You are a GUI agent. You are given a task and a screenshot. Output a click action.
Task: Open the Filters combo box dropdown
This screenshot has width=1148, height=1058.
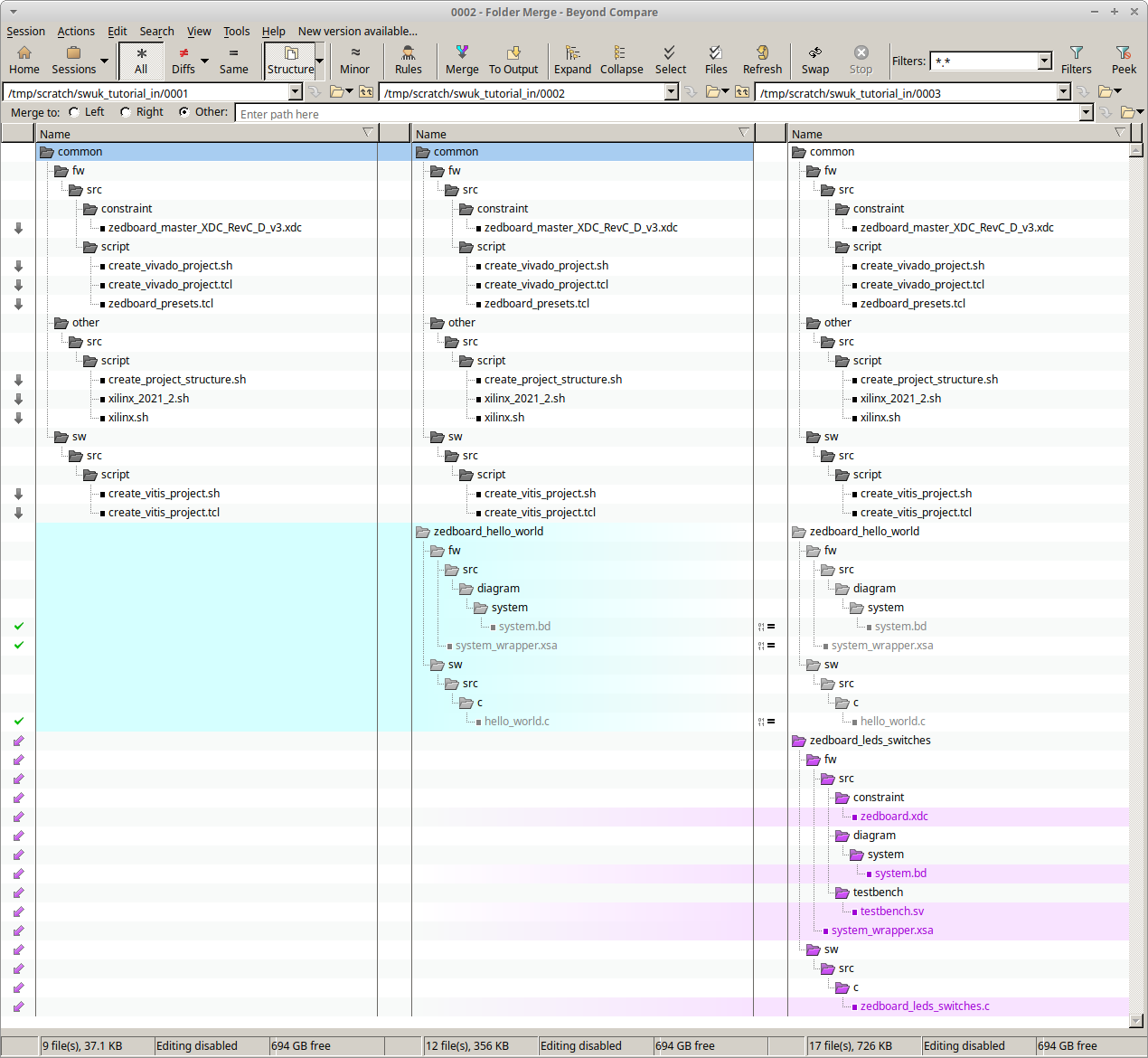tap(1045, 61)
